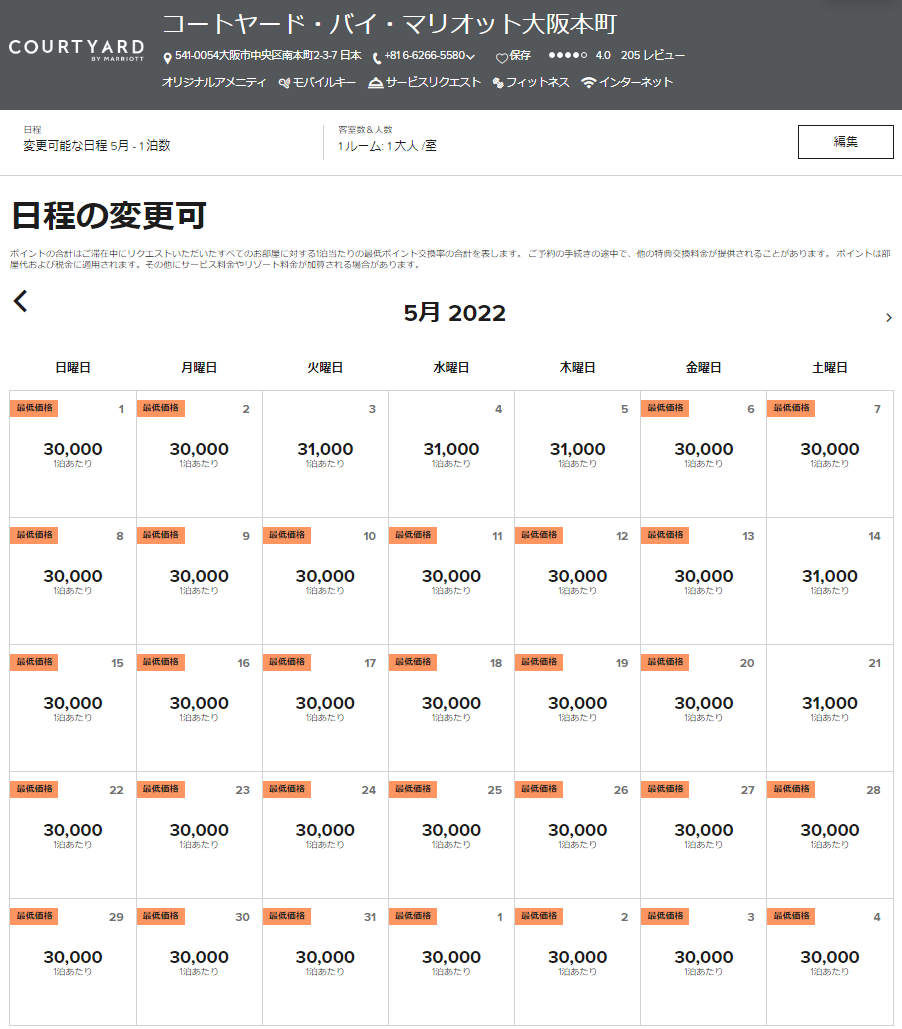Go to next month with right arrow

click(888, 318)
